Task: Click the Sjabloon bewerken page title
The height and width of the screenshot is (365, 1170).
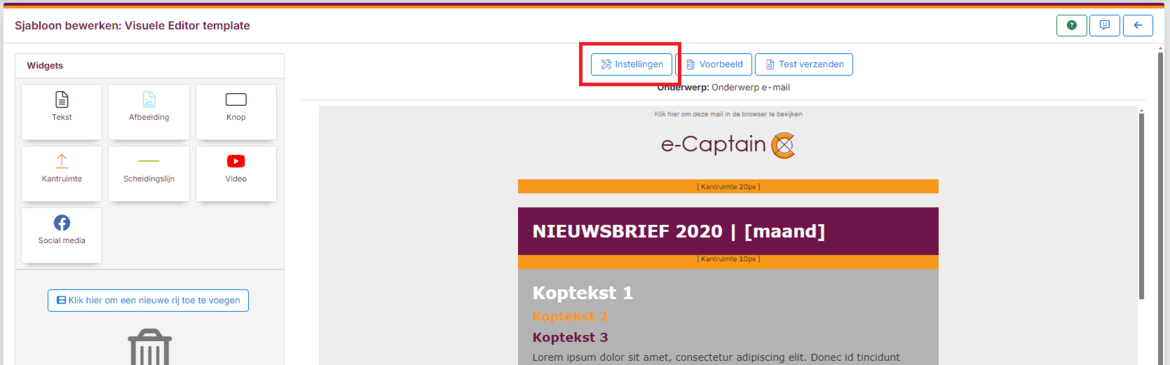Action: tap(132, 26)
